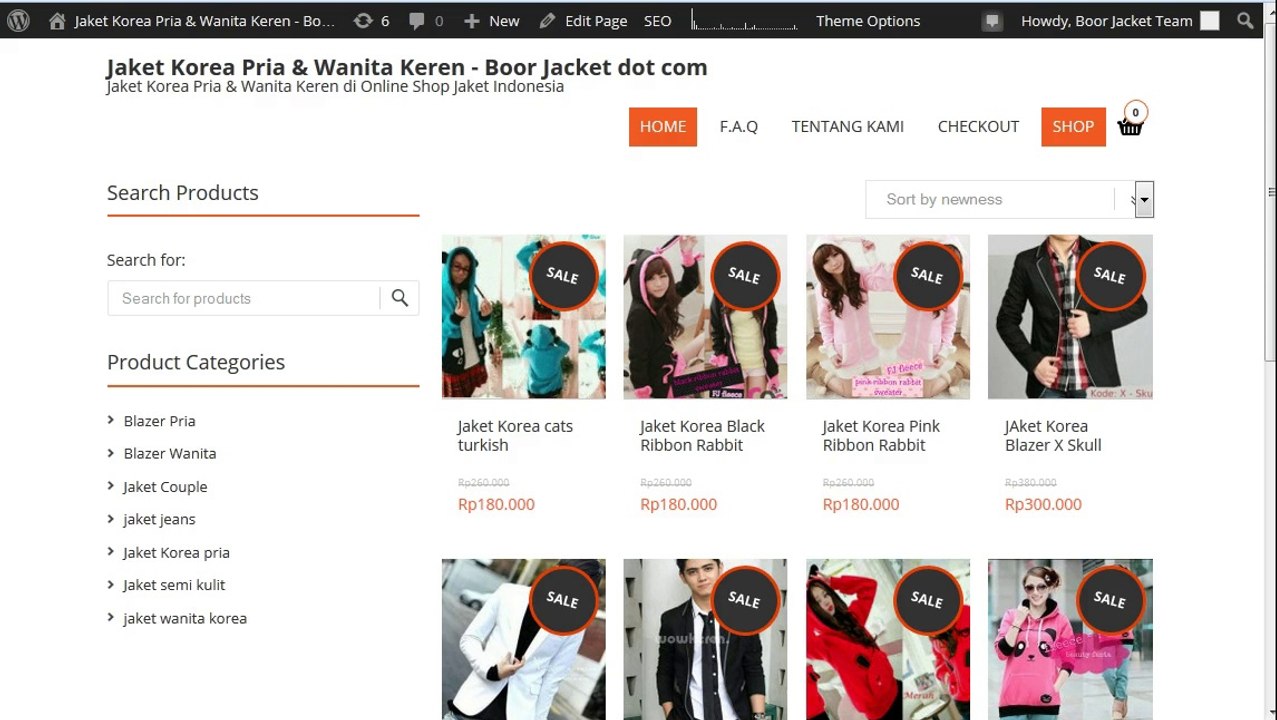Click the home icon in admin bar
The height and width of the screenshot is (720, 1277).
click(57, 21)
